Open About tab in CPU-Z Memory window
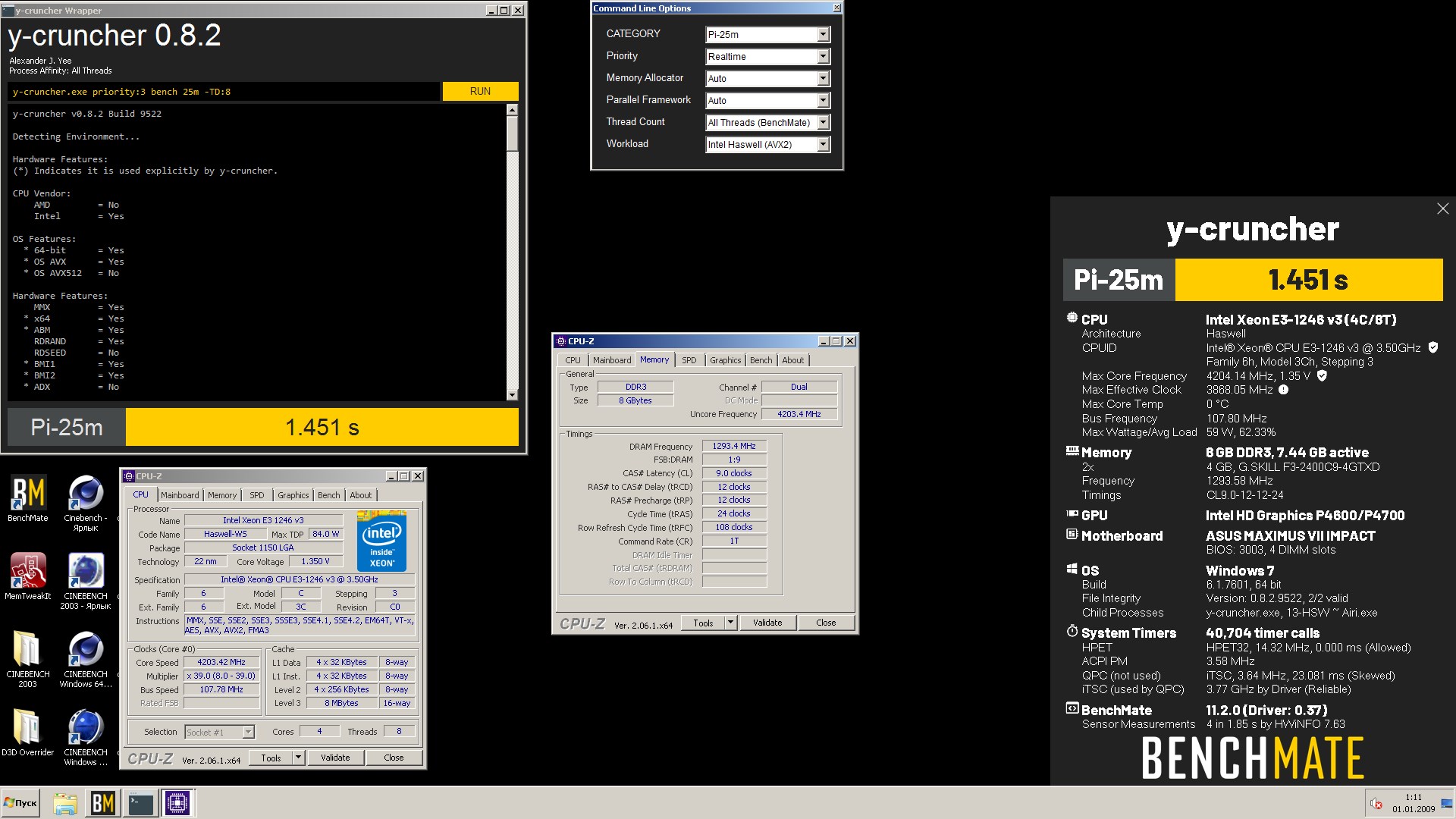The height and width of the screenshot is (819, 1456). [793, 360]
